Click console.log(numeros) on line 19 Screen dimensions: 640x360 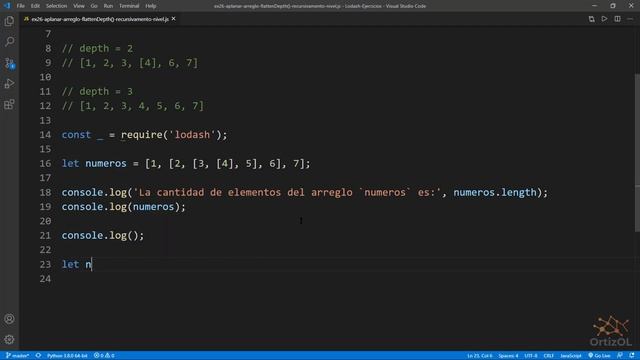pyautogui.click(x=123, y=207)
